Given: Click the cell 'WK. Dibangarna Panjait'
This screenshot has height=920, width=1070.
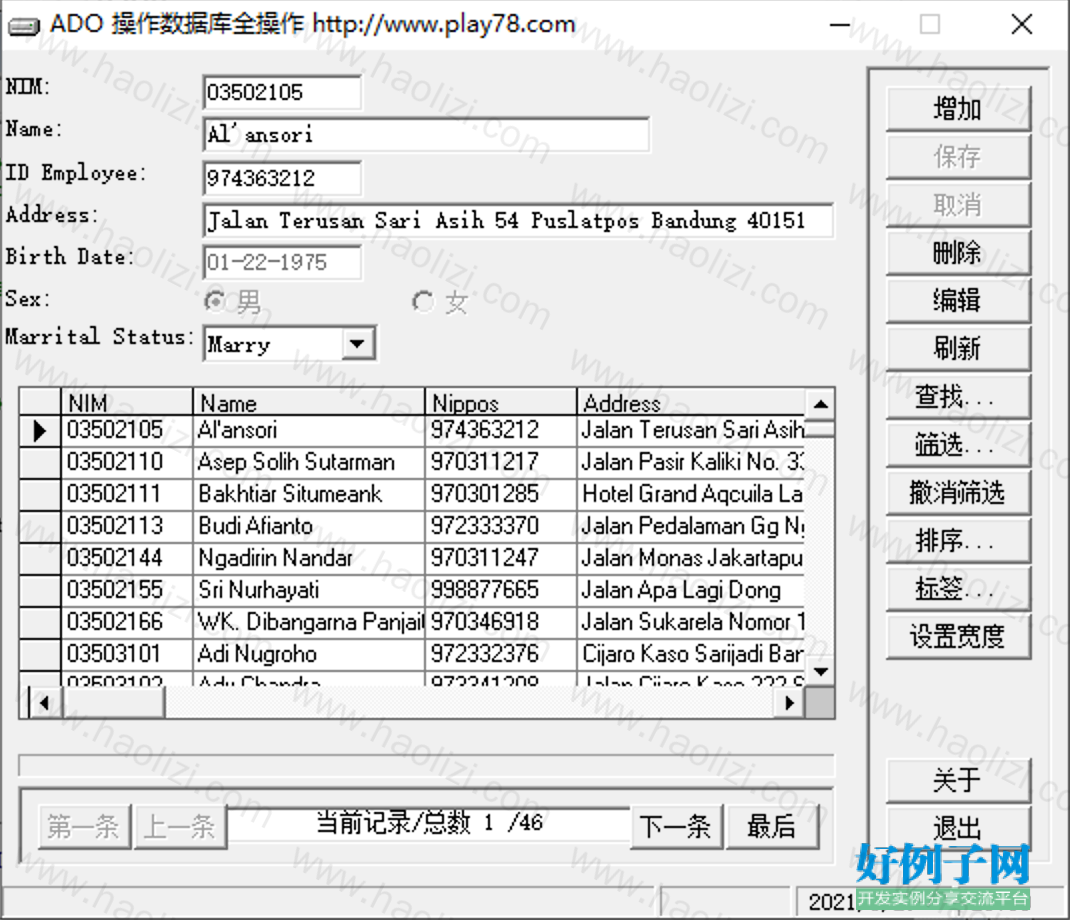Looking at the screenshot, I should coord(309,623).
